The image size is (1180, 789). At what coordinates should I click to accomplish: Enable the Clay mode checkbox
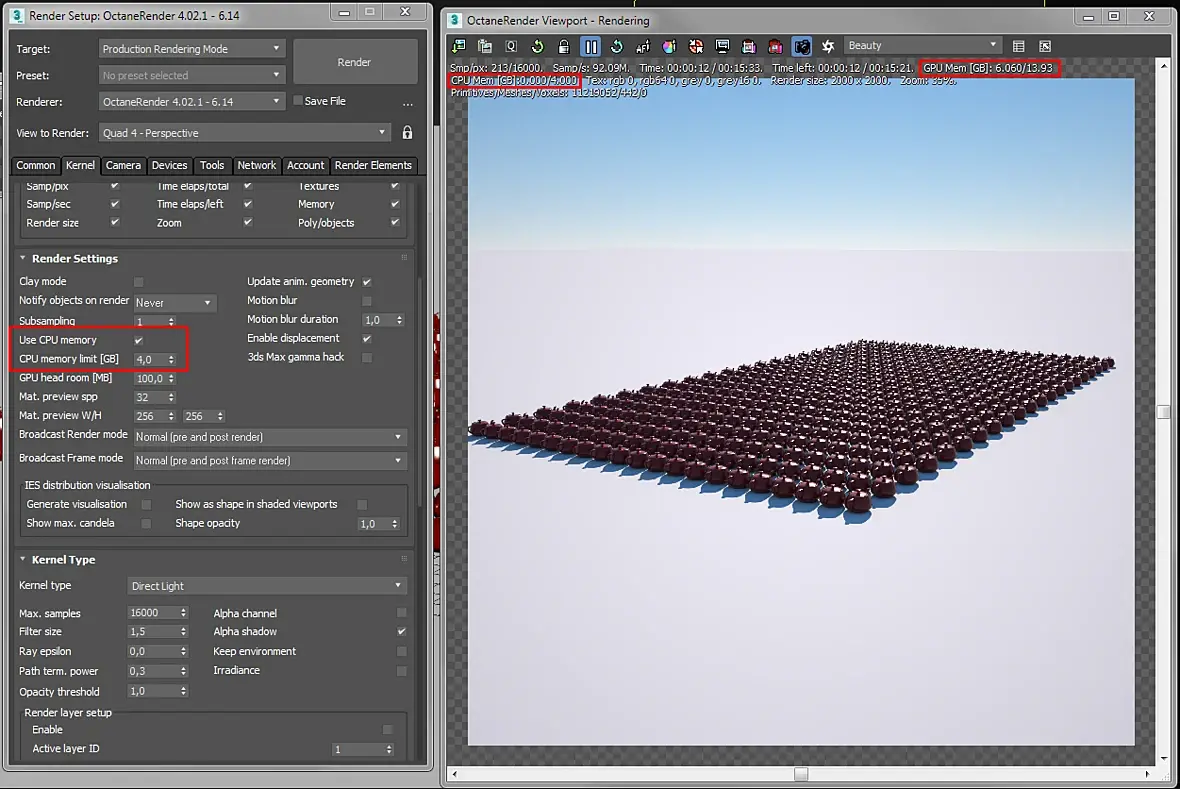click(x=139, y=282)
